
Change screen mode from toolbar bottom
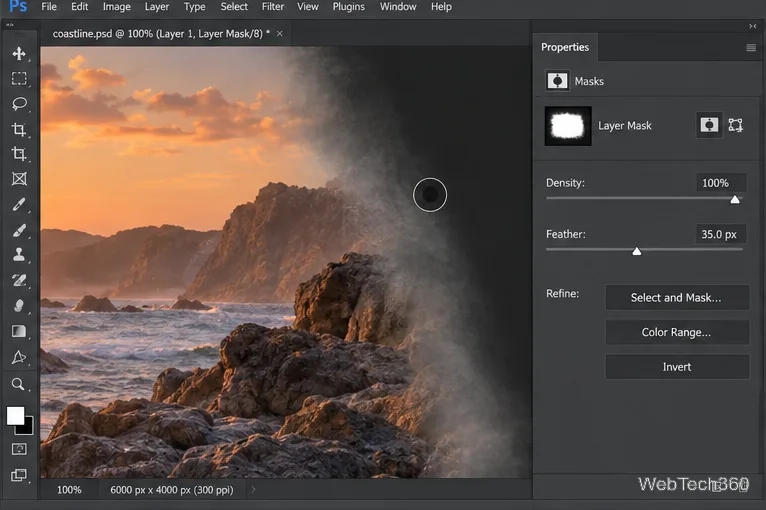[x=19, y=475]
